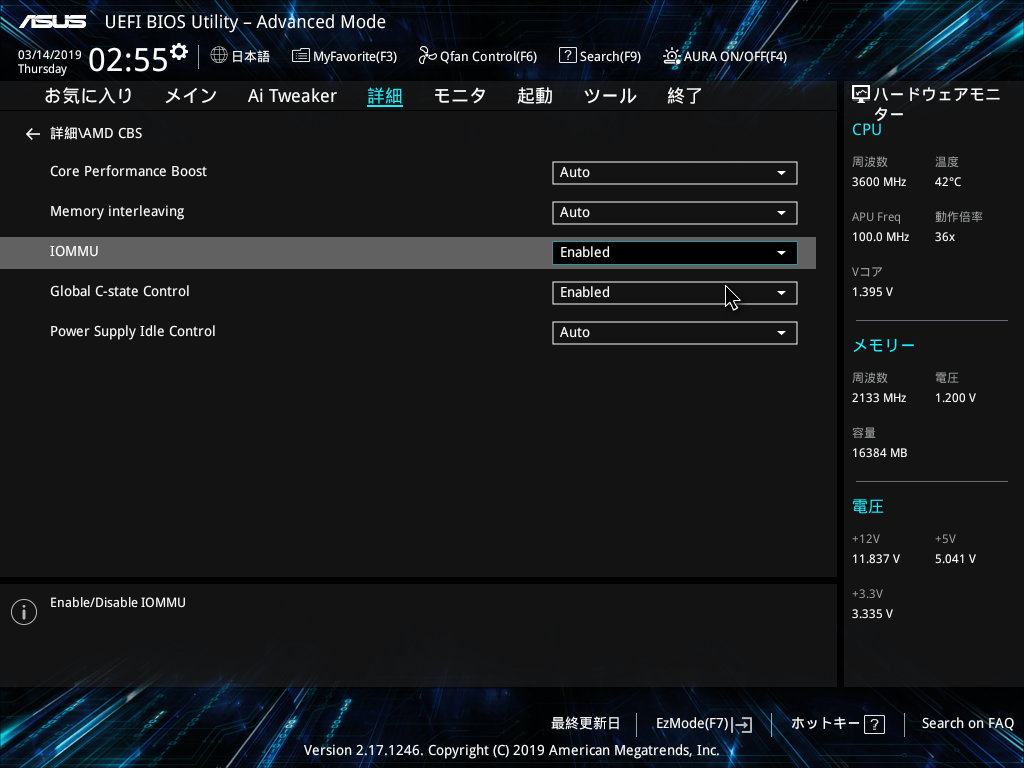Switch to Ai Tweaker tab

tap(292, 96)
